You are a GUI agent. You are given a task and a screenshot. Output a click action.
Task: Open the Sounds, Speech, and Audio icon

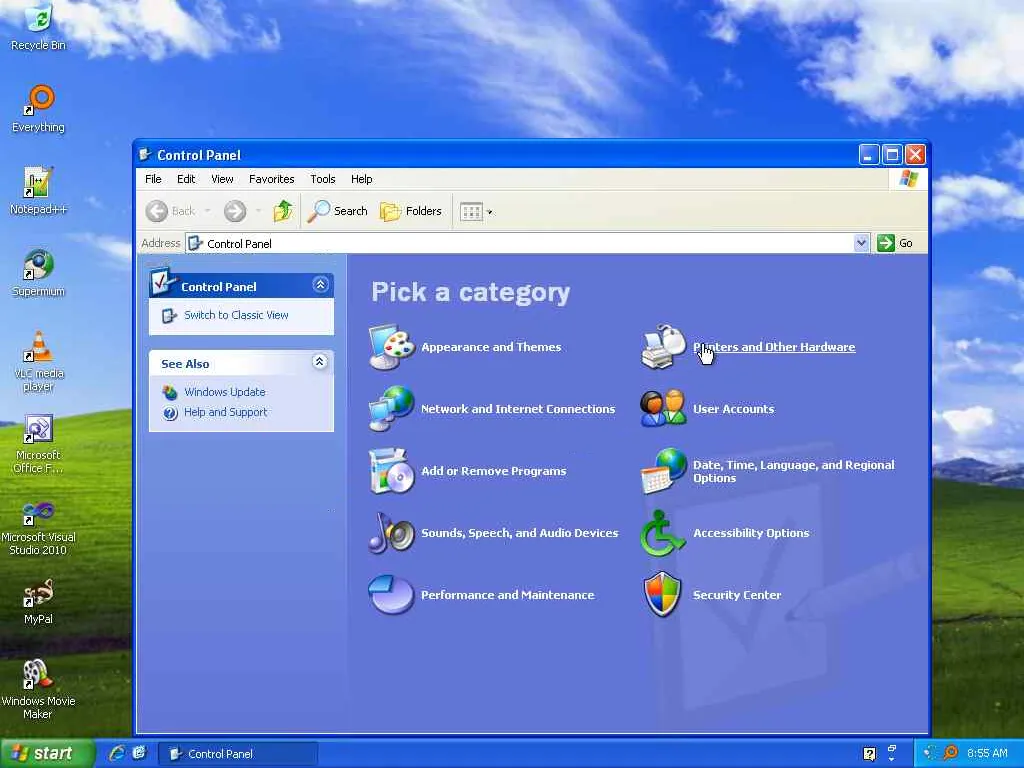click(391, 533)
